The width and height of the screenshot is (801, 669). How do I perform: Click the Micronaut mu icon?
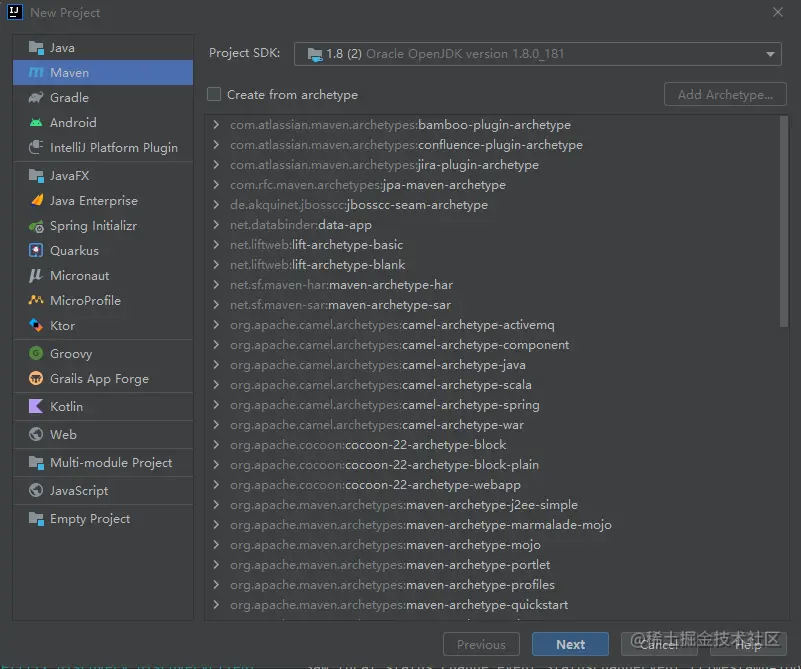[36, 276]
